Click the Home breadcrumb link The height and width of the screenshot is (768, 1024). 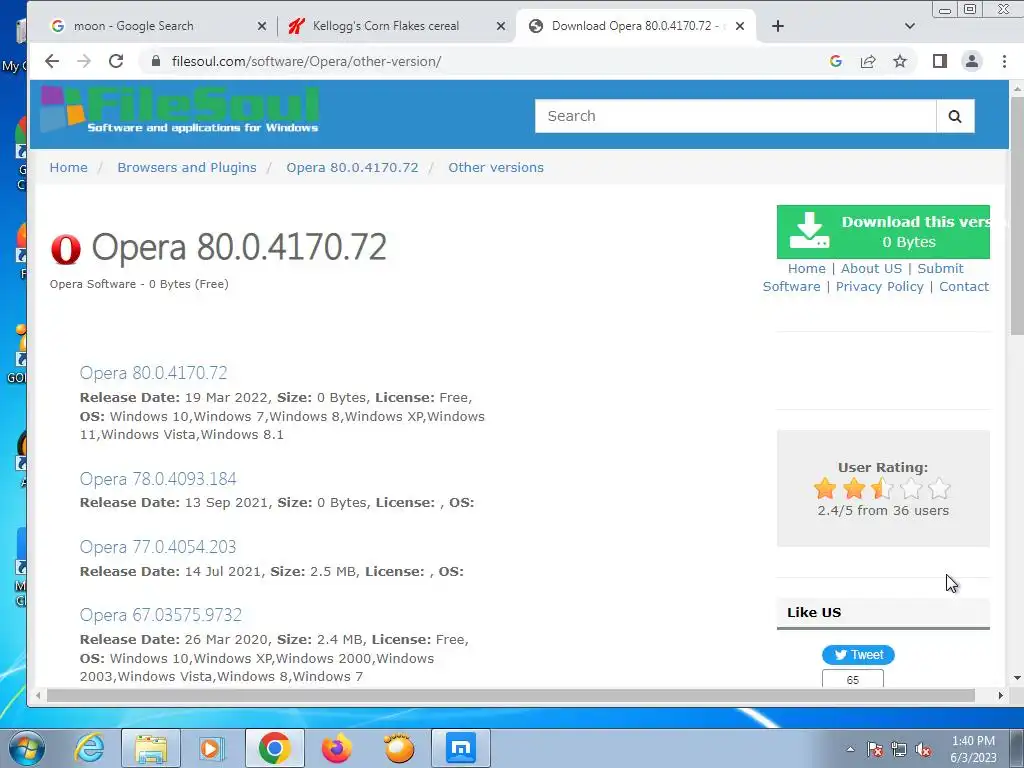[69, 167]
